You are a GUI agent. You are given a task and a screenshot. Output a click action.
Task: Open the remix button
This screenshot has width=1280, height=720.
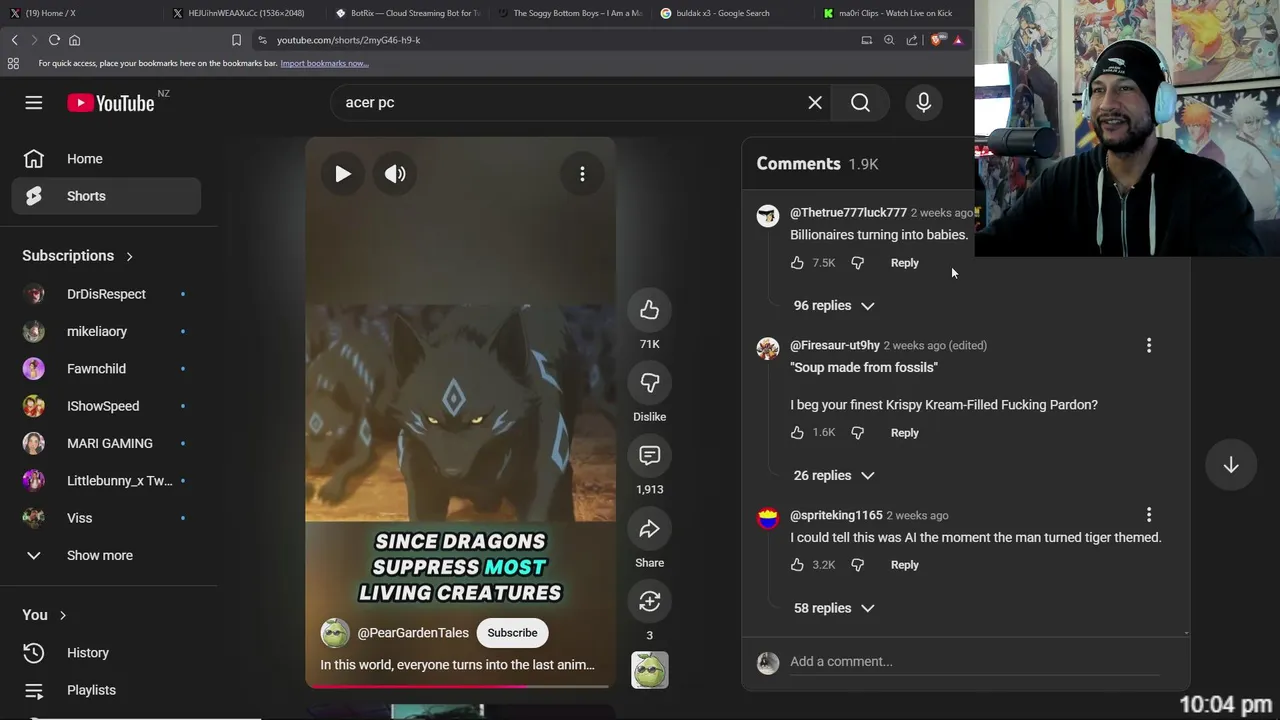tap(649, 601)
